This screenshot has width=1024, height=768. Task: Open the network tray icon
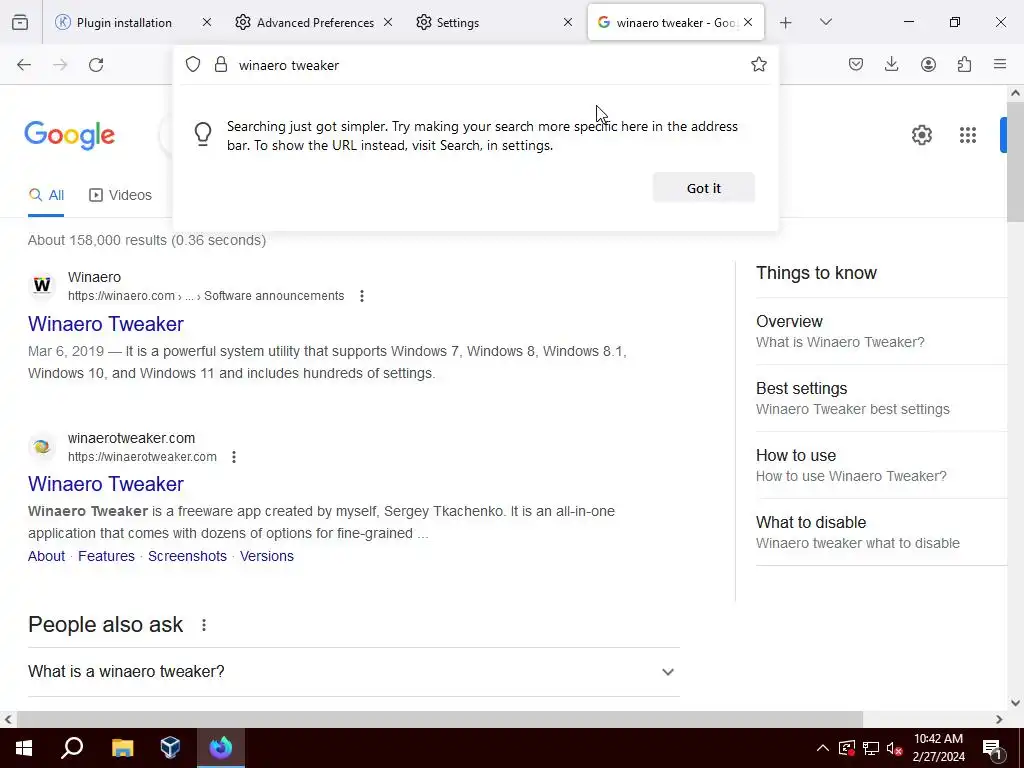[x=871, y=748]
